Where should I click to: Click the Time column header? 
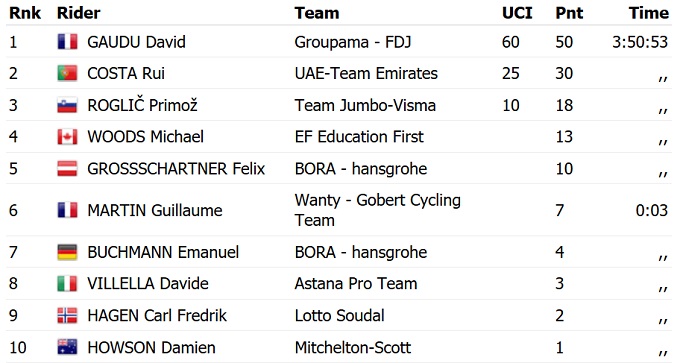tap(649, 13)
